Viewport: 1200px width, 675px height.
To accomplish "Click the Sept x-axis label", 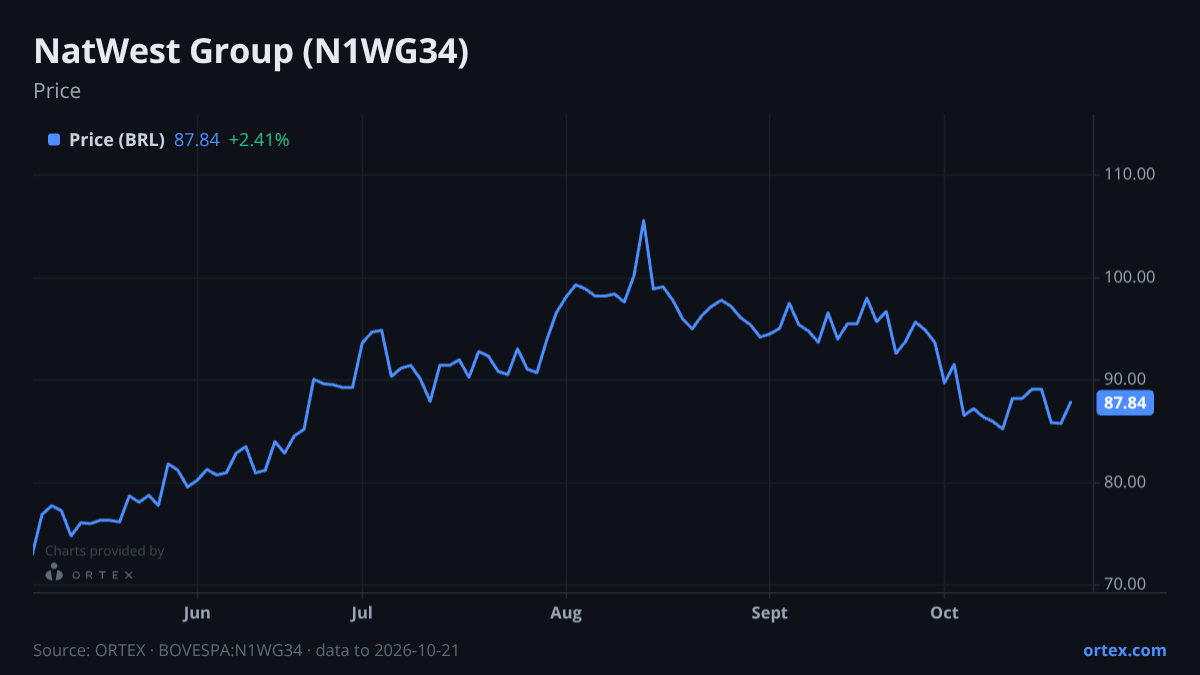I will pyautogui.click(x=770, y=612).
